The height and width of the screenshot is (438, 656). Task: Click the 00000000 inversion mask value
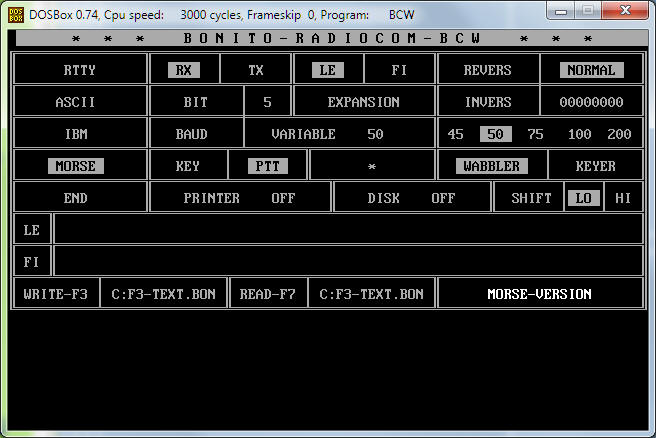(x=592, y=102)
